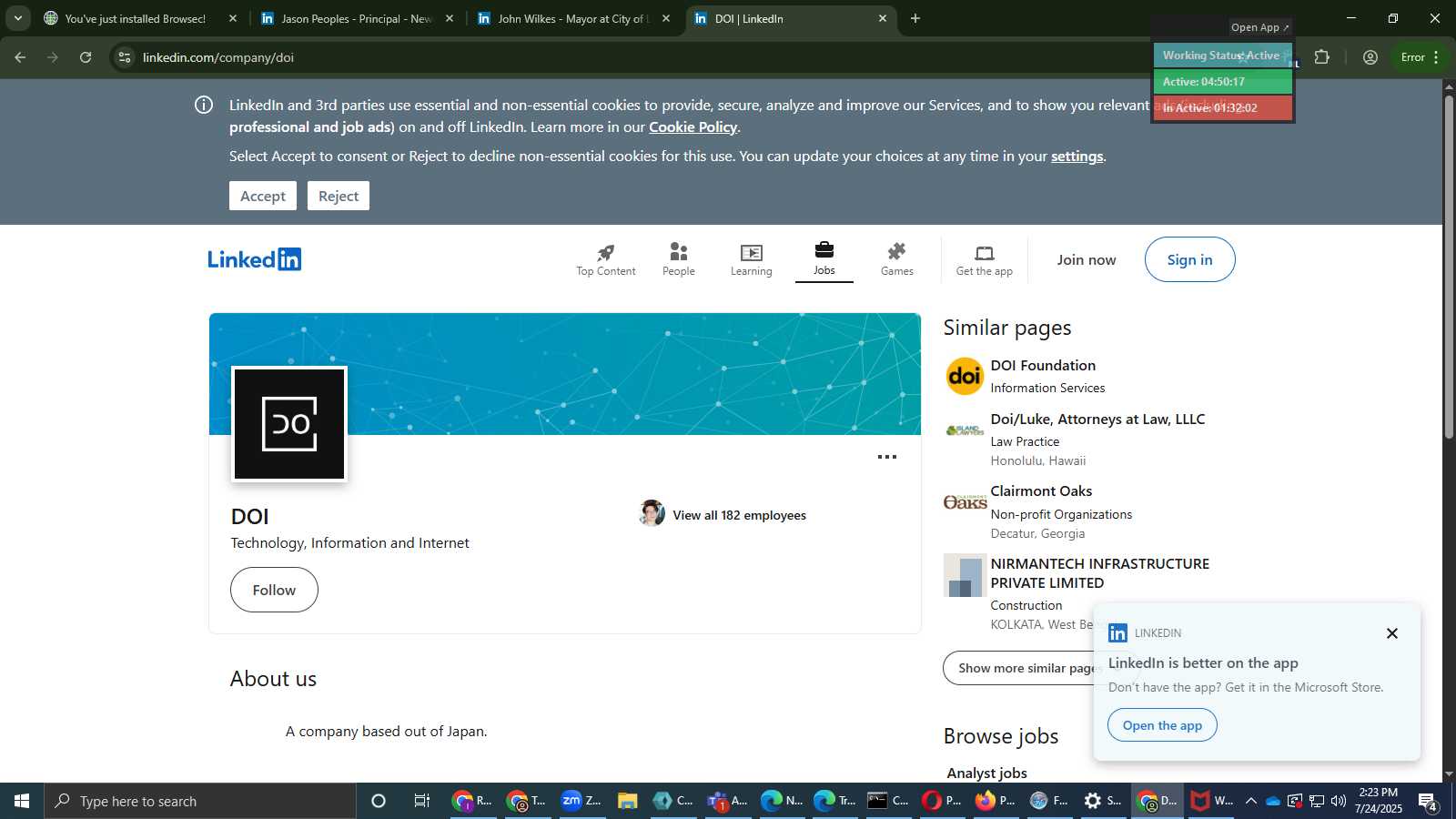Open the Cookie Policy link
This screenshot has height=819, width=1456.
(693, 127)
